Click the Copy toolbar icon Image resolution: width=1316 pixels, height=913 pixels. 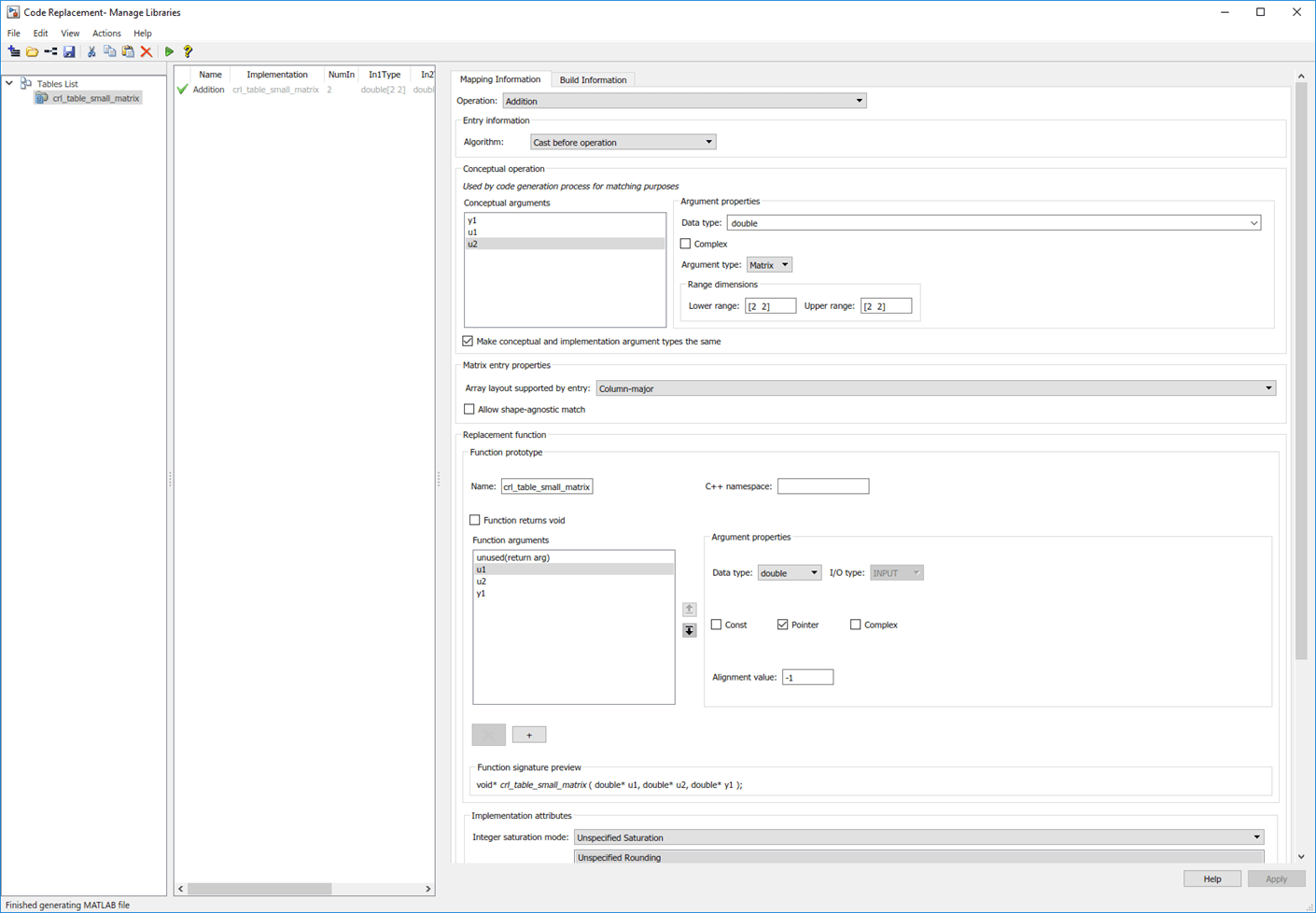pos(110,52)
